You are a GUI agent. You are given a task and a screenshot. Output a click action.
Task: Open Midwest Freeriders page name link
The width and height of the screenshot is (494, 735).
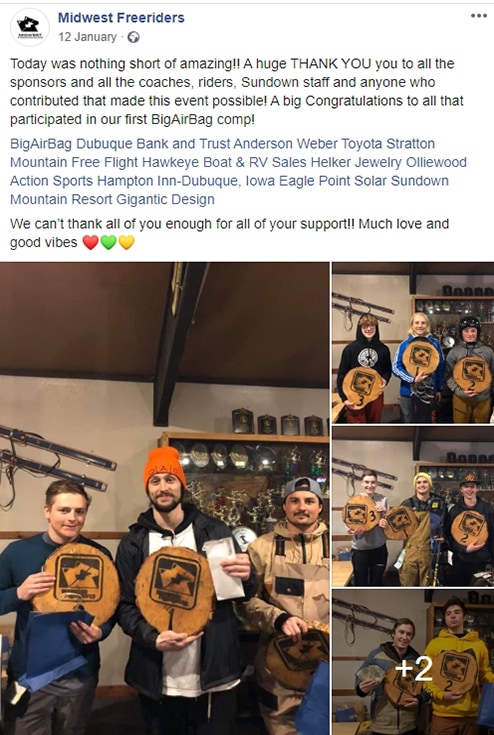[x=121, y=18]
